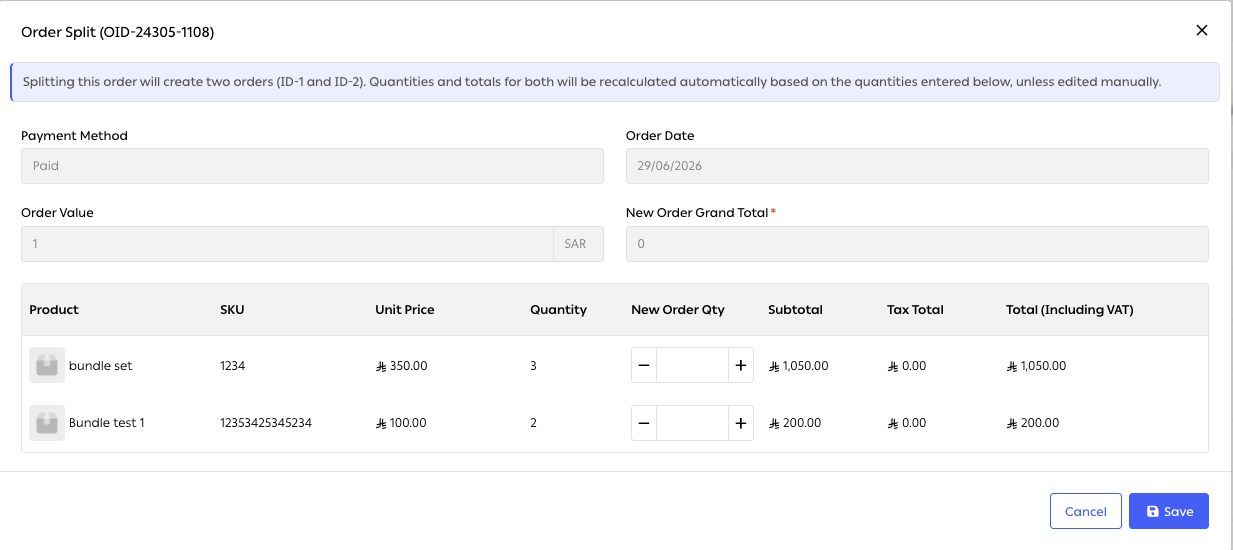The height and width of the screenshot is (550, 1233).
Task: Click the Unit Price column header
Action: point(405,310)
